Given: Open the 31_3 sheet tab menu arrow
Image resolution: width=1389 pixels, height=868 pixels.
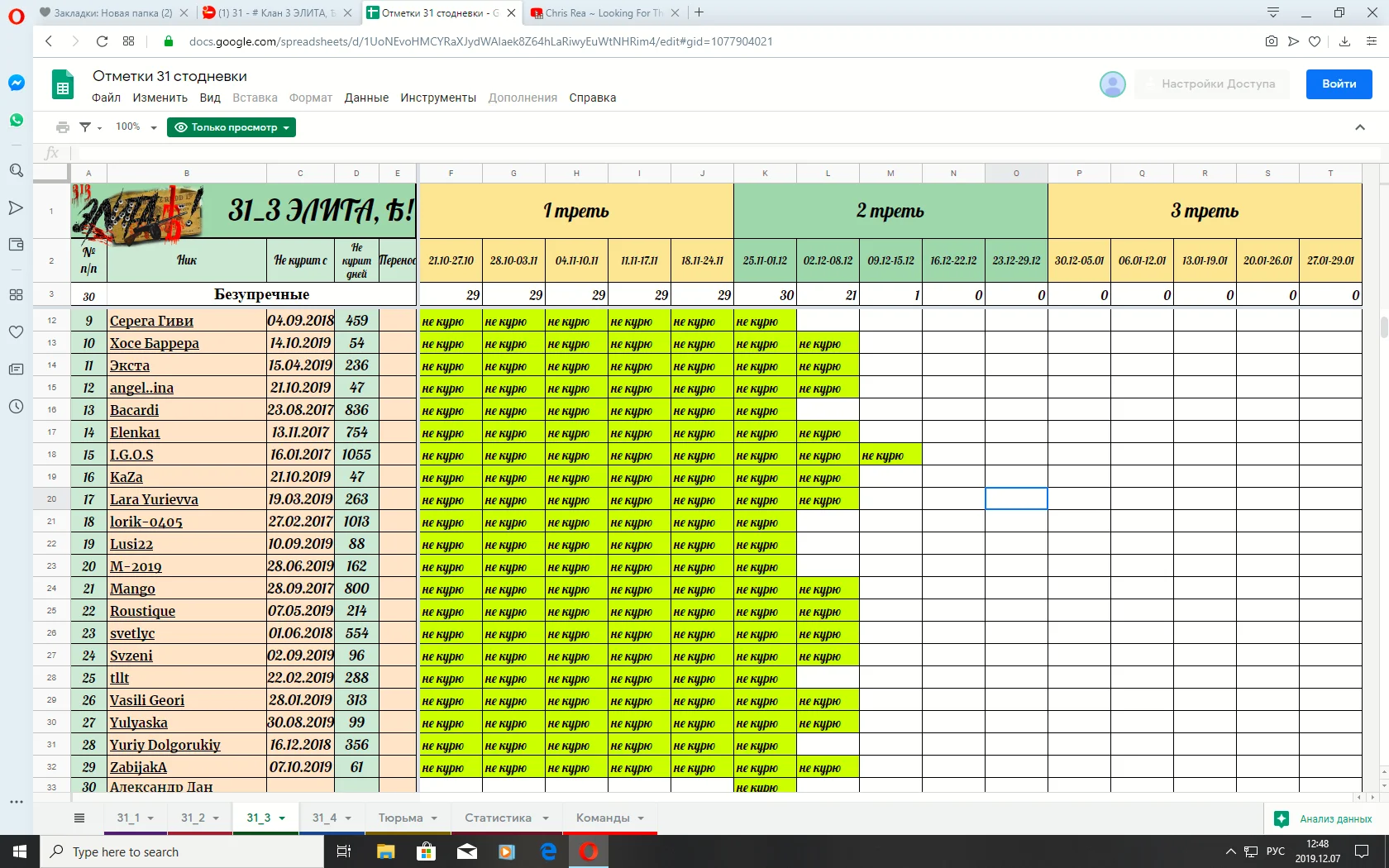Looking at the screenshot, I should click(281, 818).
